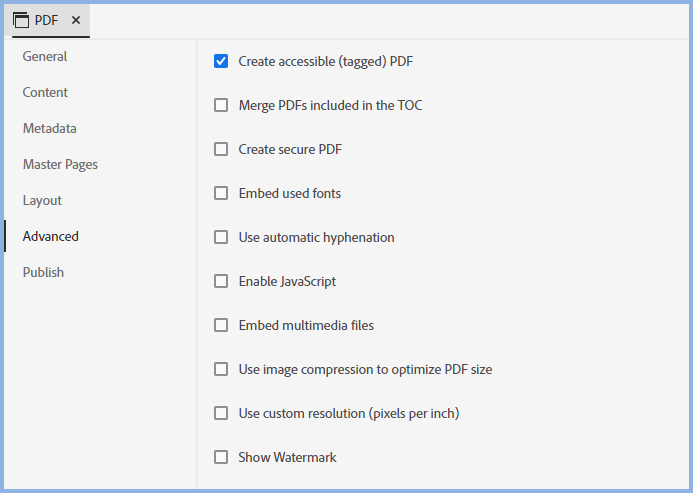Tick the Enable JavaScript checkbox

[x=221, y=282]
